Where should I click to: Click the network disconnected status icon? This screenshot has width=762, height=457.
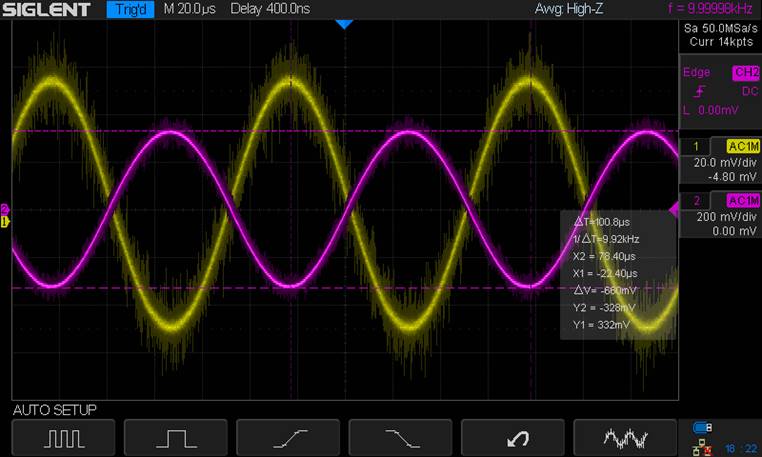pos(702,447)
